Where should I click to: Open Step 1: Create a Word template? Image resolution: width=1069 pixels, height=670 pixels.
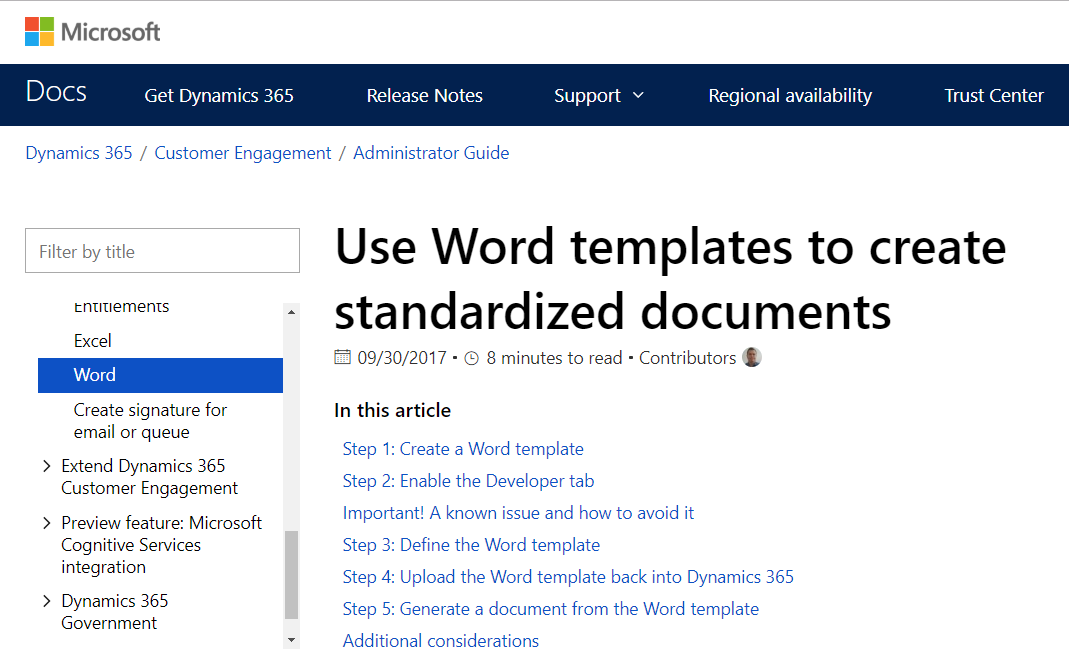(462, 449)
